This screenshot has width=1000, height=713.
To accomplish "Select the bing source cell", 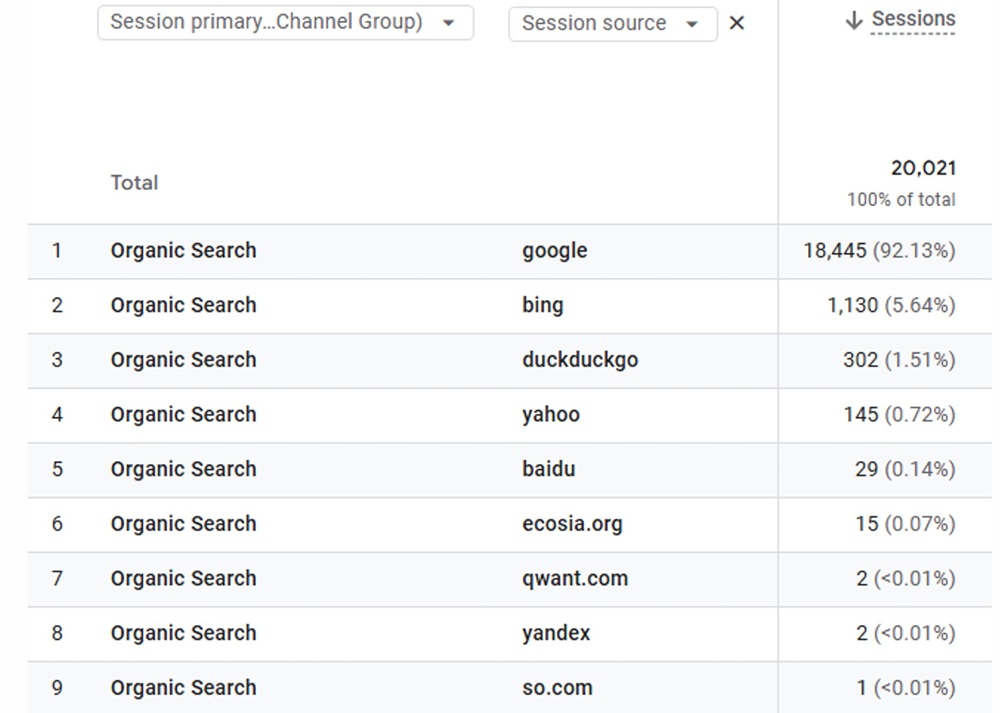I will click(x=543, y=306).
